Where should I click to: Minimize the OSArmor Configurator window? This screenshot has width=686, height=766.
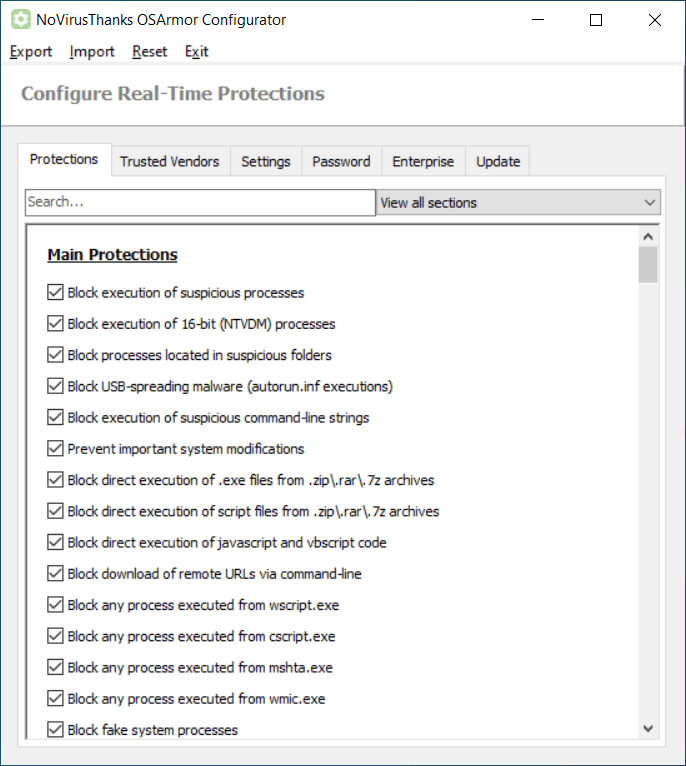point(537,20)
